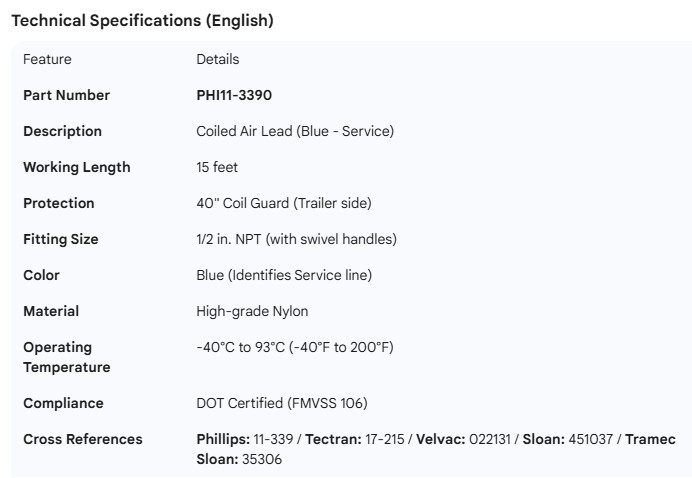This screenshot has width=692, height=478.
Task: Click the 1/2 in. NPT fitting value
Action: click(x=296, y=239)
